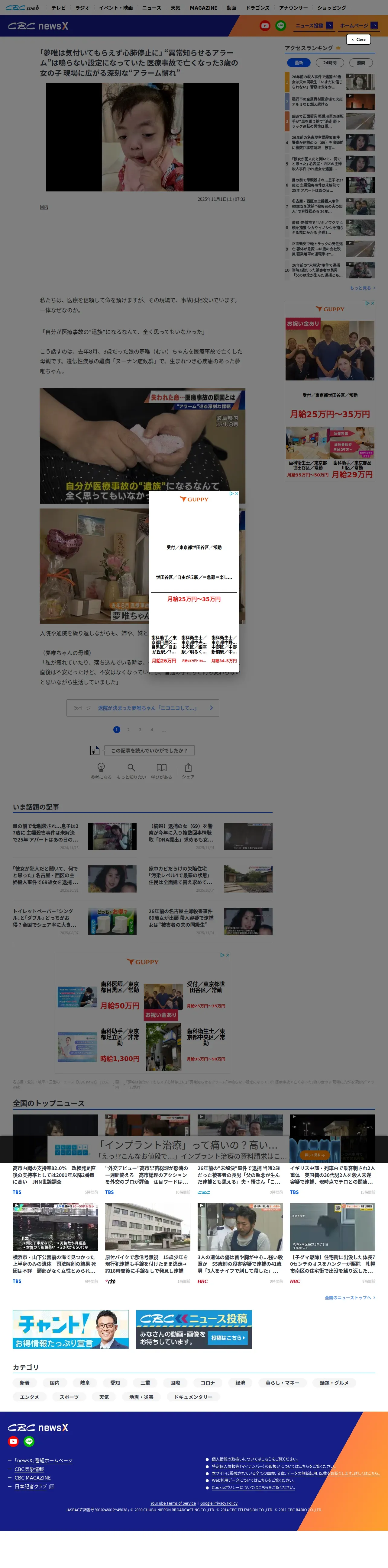Click the CBC newsX header logo

[x=38, y=26]
